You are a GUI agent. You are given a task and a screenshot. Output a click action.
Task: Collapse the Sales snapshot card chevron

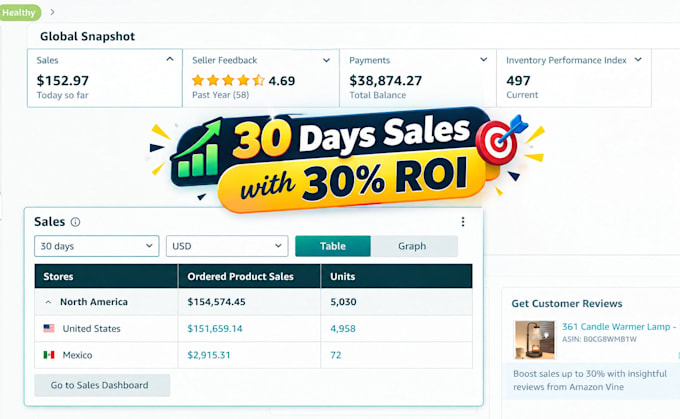(x=170, y=59)
